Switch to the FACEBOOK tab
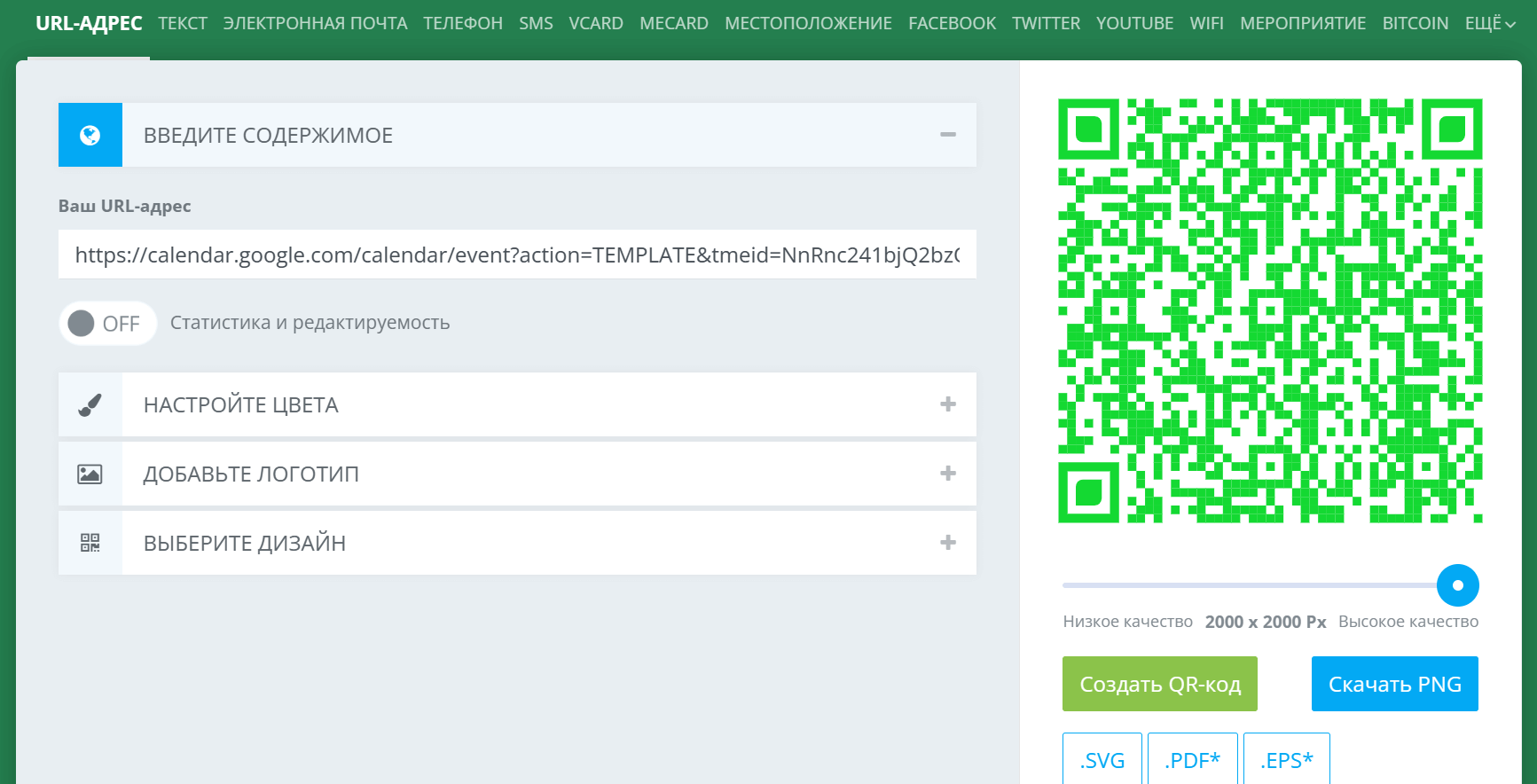 click(952, 24)
